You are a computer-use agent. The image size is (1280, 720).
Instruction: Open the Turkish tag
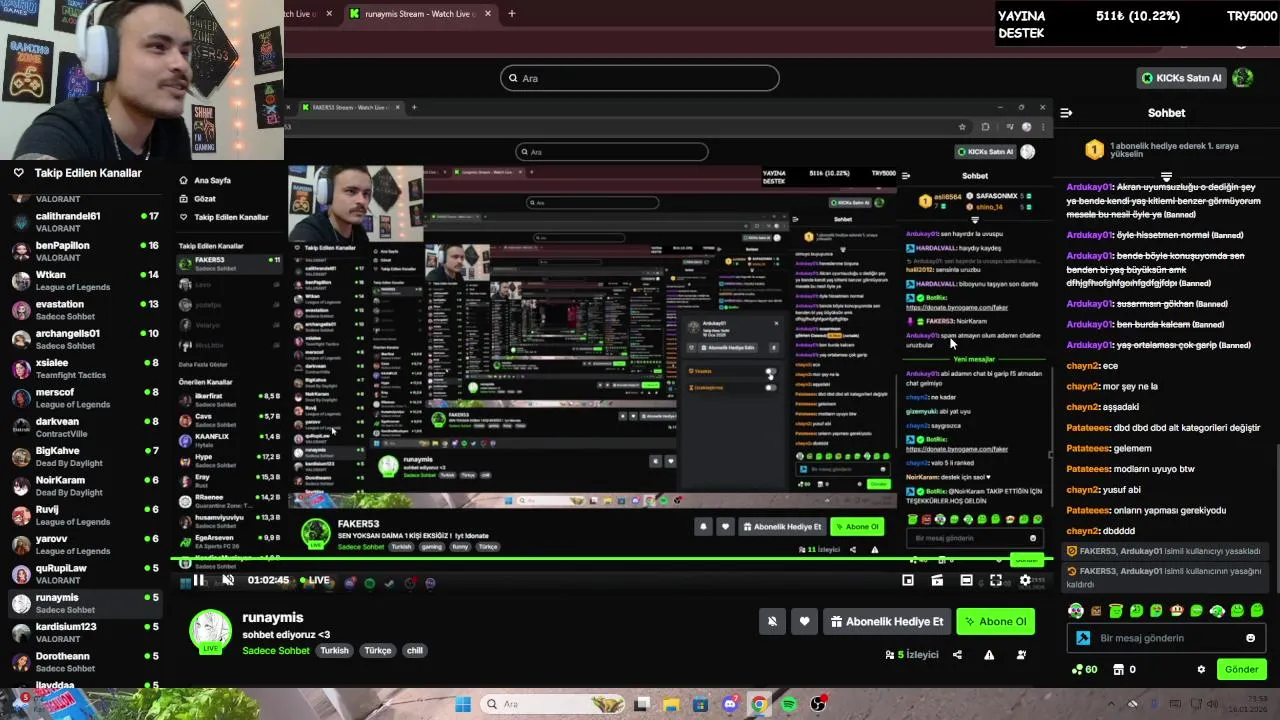[334, 651]
